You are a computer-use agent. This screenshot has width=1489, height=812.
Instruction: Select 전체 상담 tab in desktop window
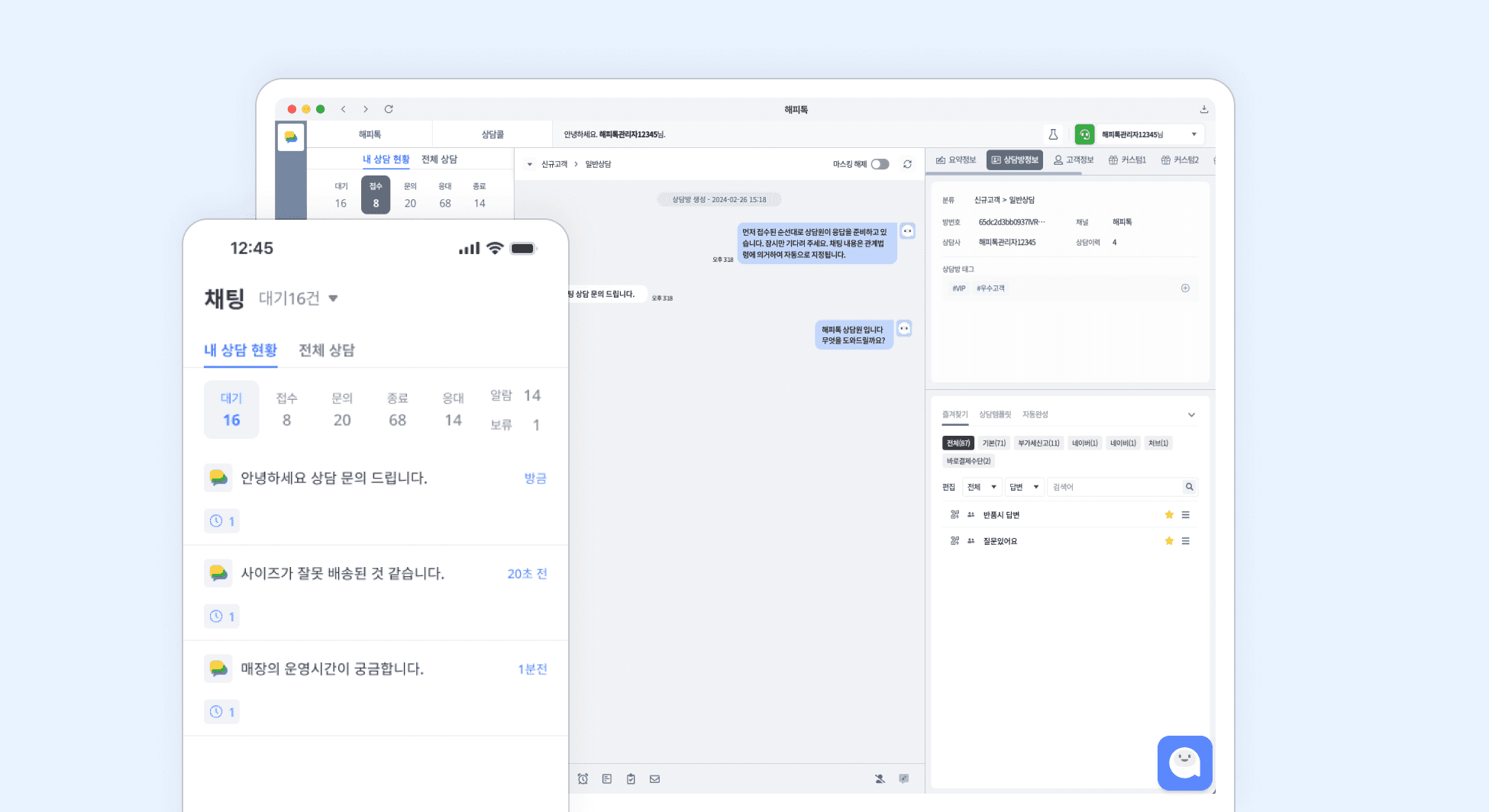pyautogui.click(x=439, y=159)
